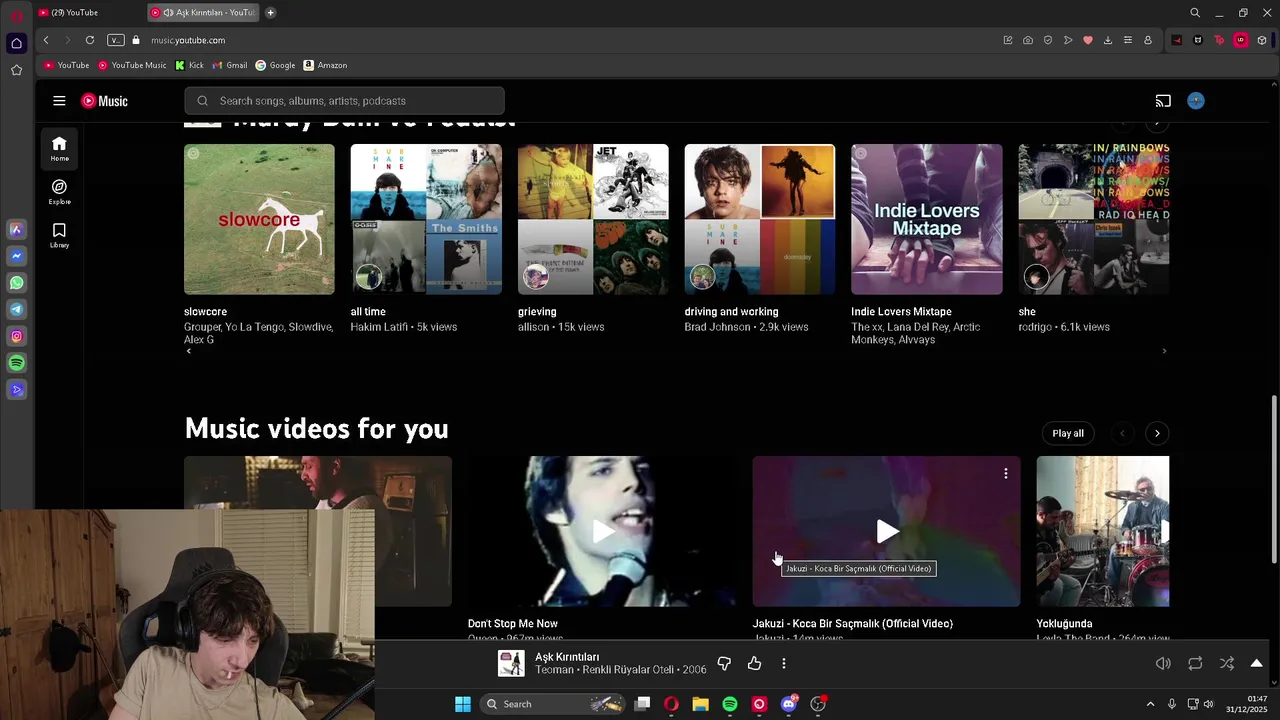Open Spotify in the Opera sidebar

(x=16, y=363)
